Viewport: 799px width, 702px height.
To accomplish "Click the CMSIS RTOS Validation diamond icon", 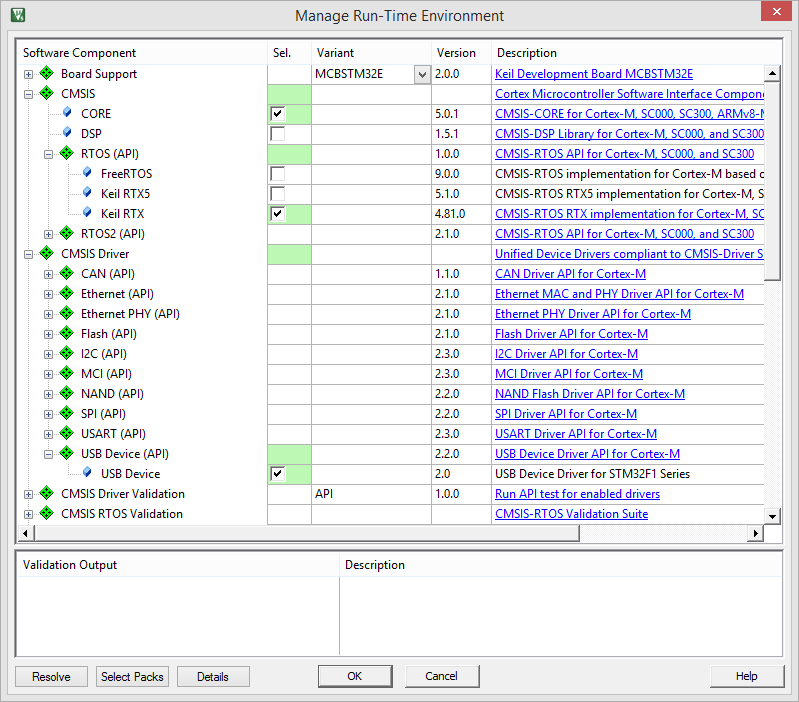I will [x=47, y=513].
